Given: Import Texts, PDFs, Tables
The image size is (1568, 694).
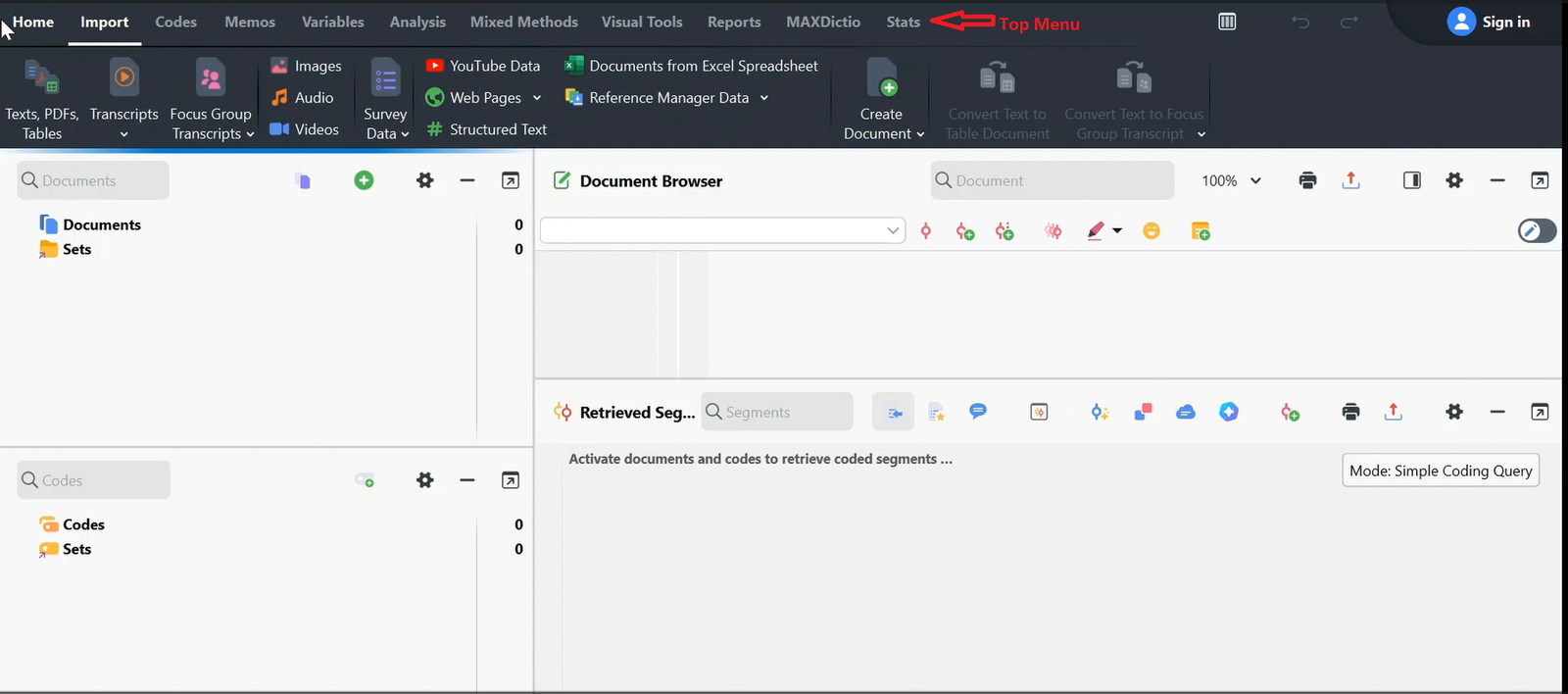Looking at the screenshot, I should click(x=42, y=99).
